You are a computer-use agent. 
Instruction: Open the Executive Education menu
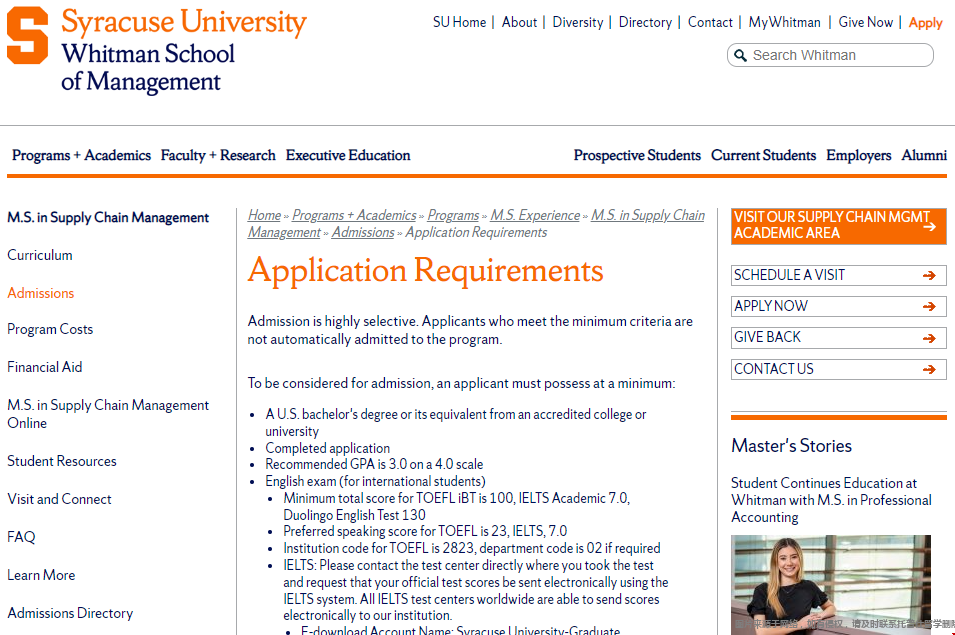click(348, 155)
